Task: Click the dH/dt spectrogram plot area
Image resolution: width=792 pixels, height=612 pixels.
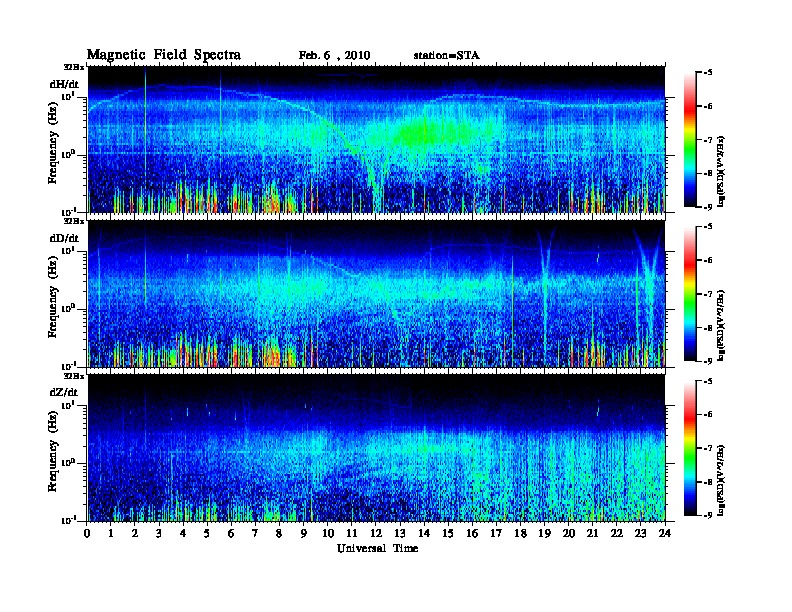Action: coord(376,139)
